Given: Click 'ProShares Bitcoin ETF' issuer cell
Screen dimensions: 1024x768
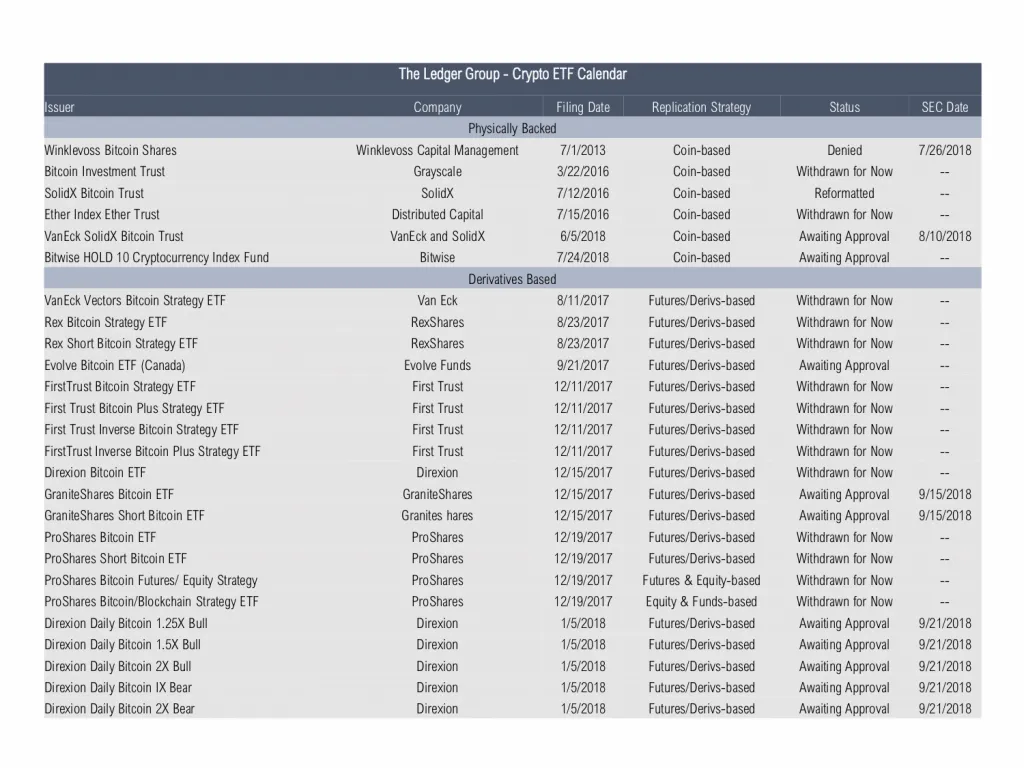Looking at the screenshot, I should pos(101,537).
